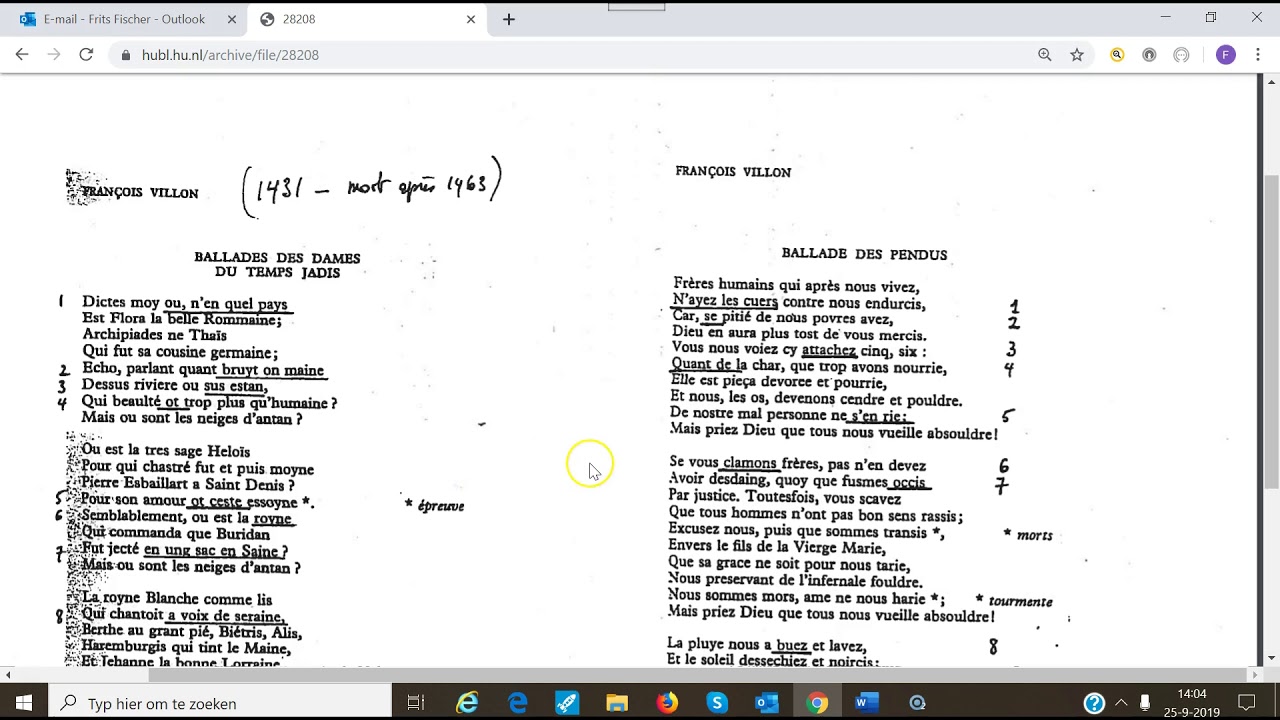Select the 28208 tab

[x=367, y=19]
